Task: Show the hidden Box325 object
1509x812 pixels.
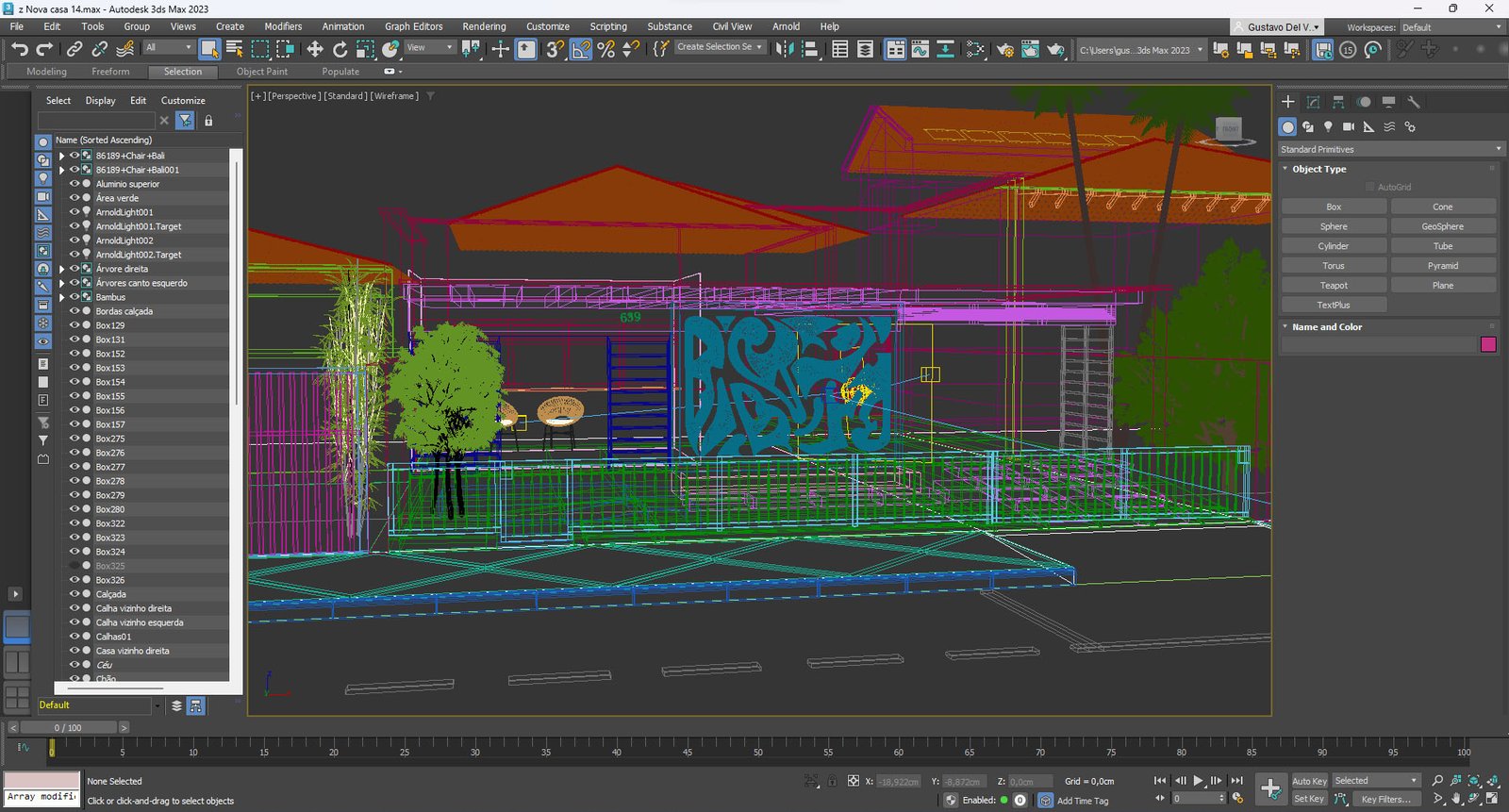Action: pos(75,566)
